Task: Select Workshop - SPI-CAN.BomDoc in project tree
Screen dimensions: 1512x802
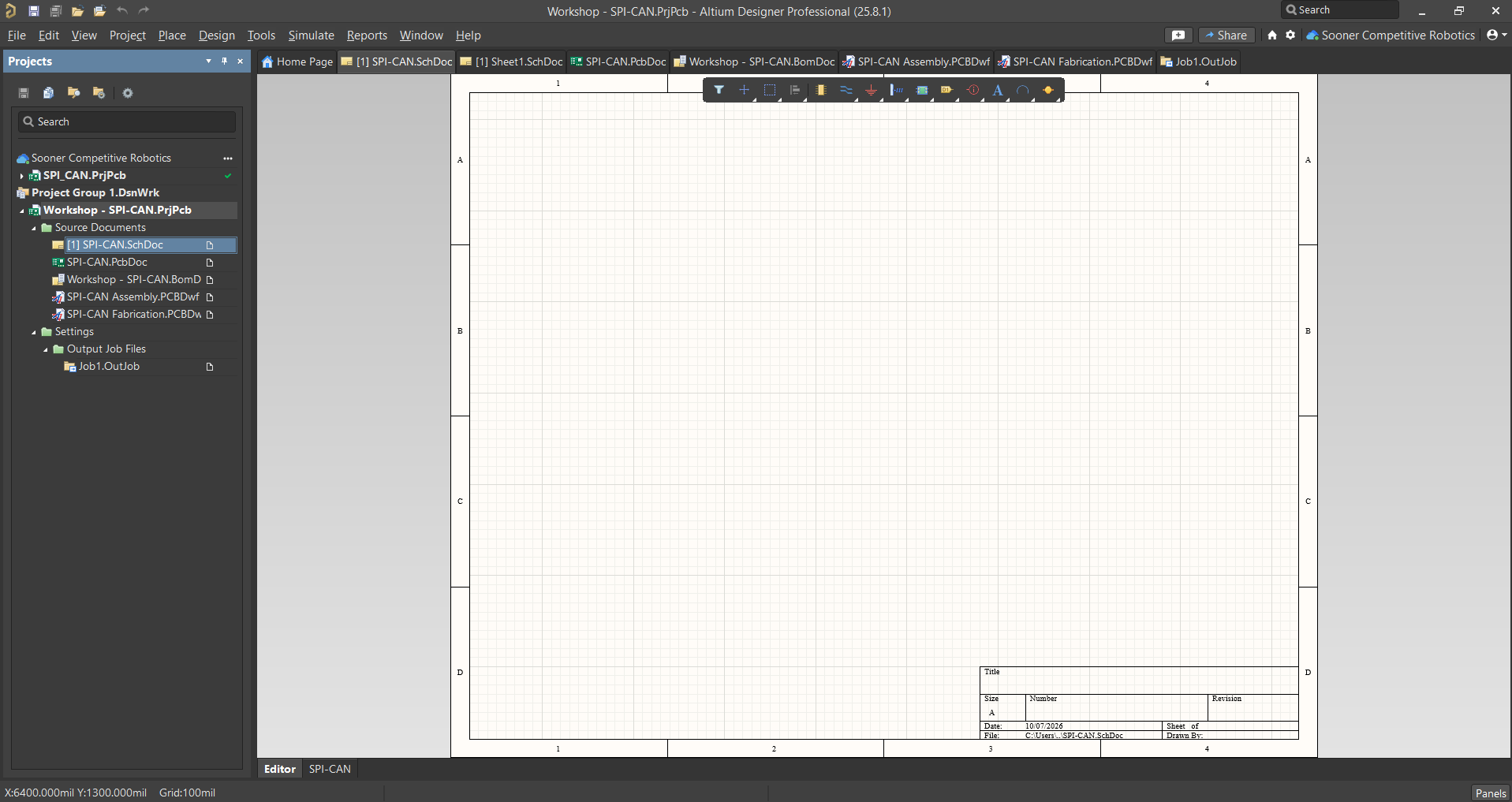Action: [x=134, y=280]
